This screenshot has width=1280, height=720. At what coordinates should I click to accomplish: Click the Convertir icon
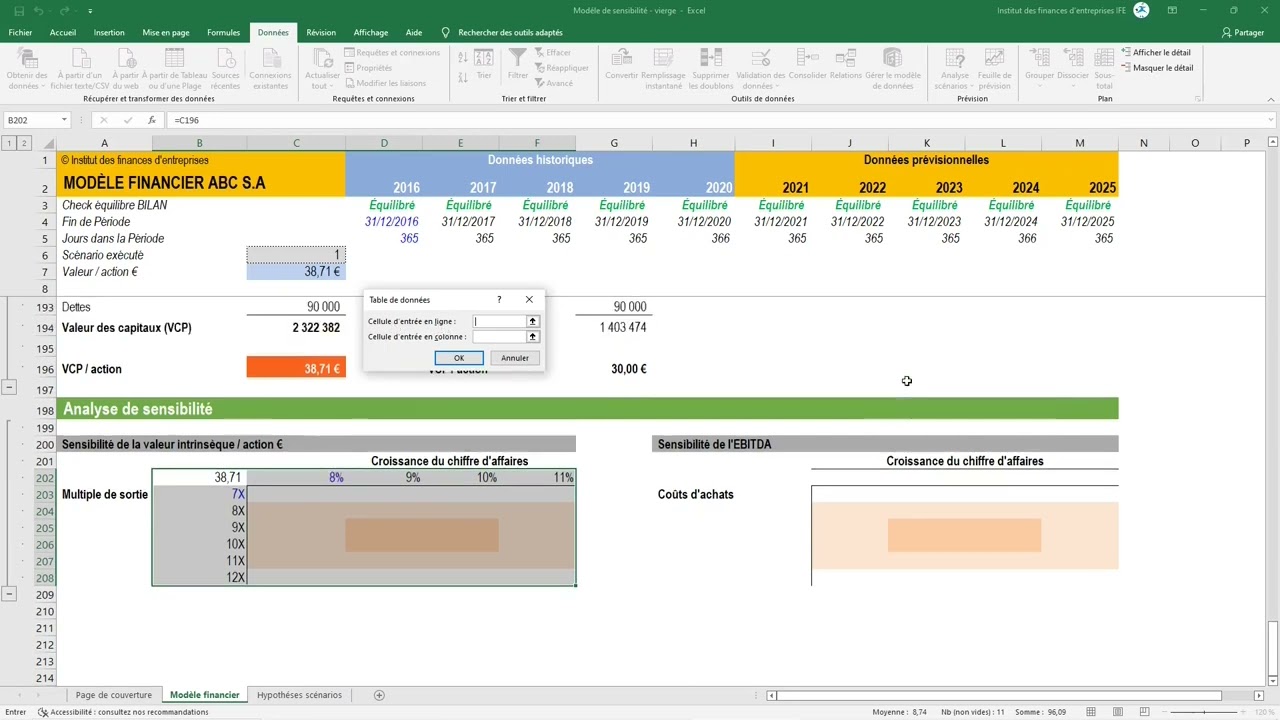pos(621,58)
